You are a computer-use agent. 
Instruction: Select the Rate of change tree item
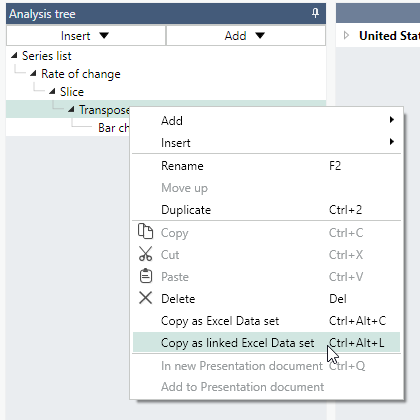click(81, 74)
